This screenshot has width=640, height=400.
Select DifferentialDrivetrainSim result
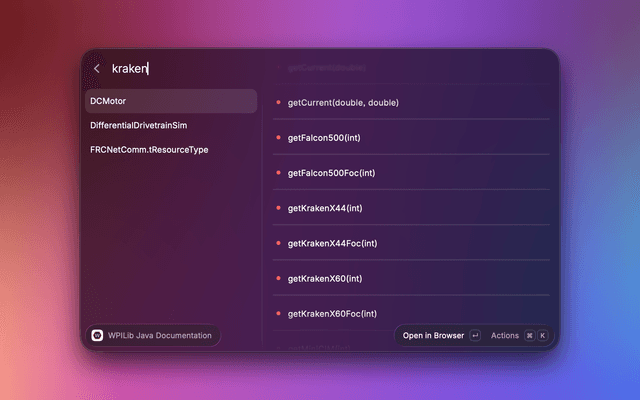click(x=171, y=125)
